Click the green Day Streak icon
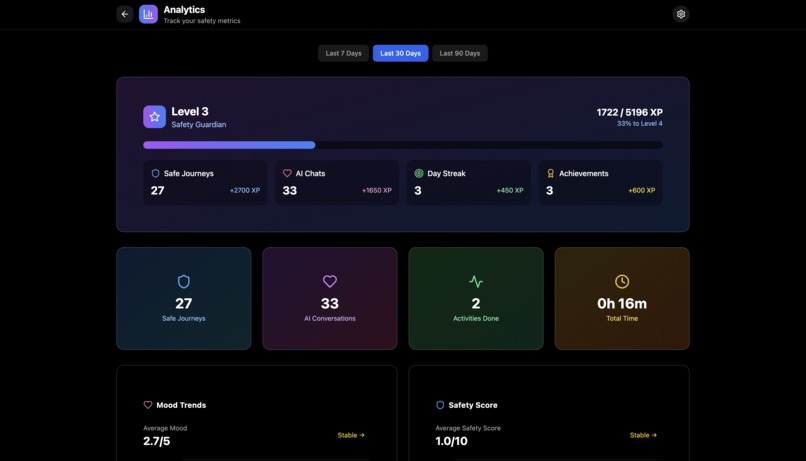This screenshot has height=461, width=806. 419,174
